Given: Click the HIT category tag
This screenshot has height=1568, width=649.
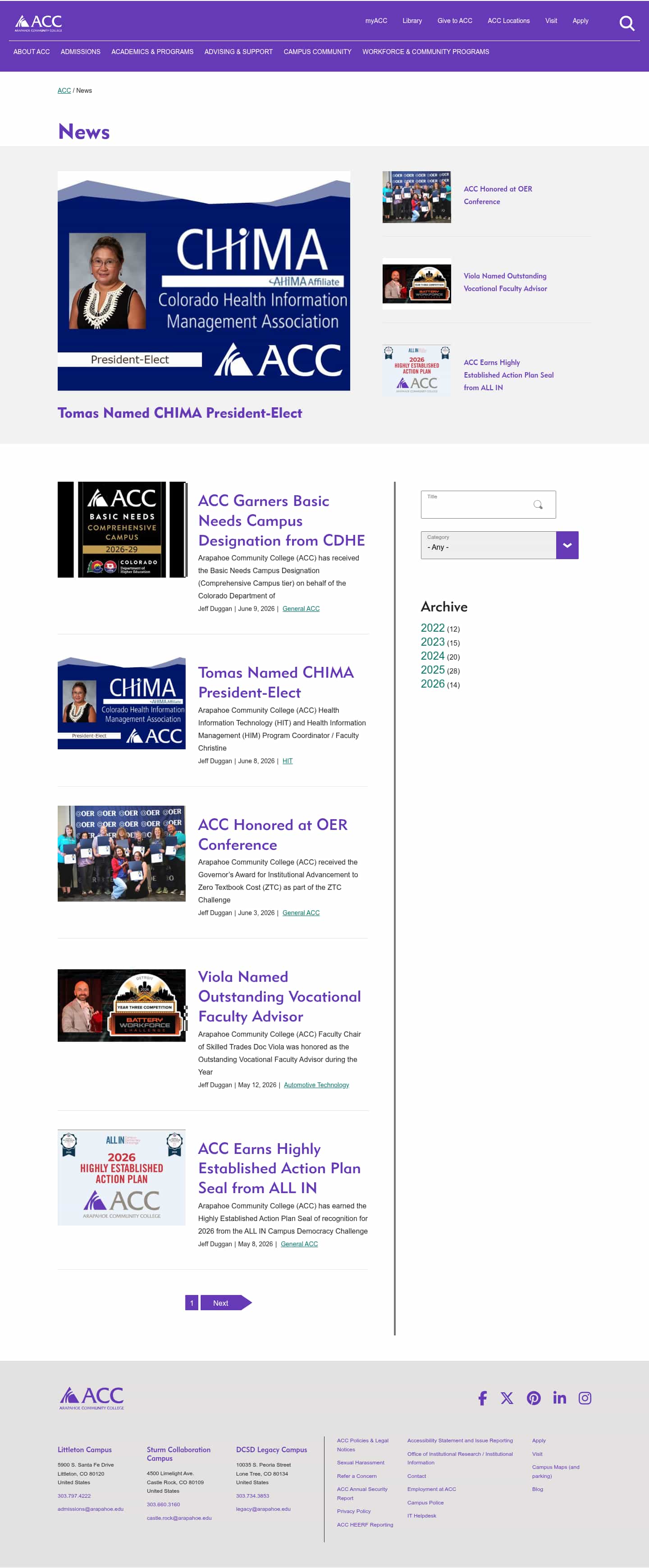Looking at the screenshot, I should (288, 761).
